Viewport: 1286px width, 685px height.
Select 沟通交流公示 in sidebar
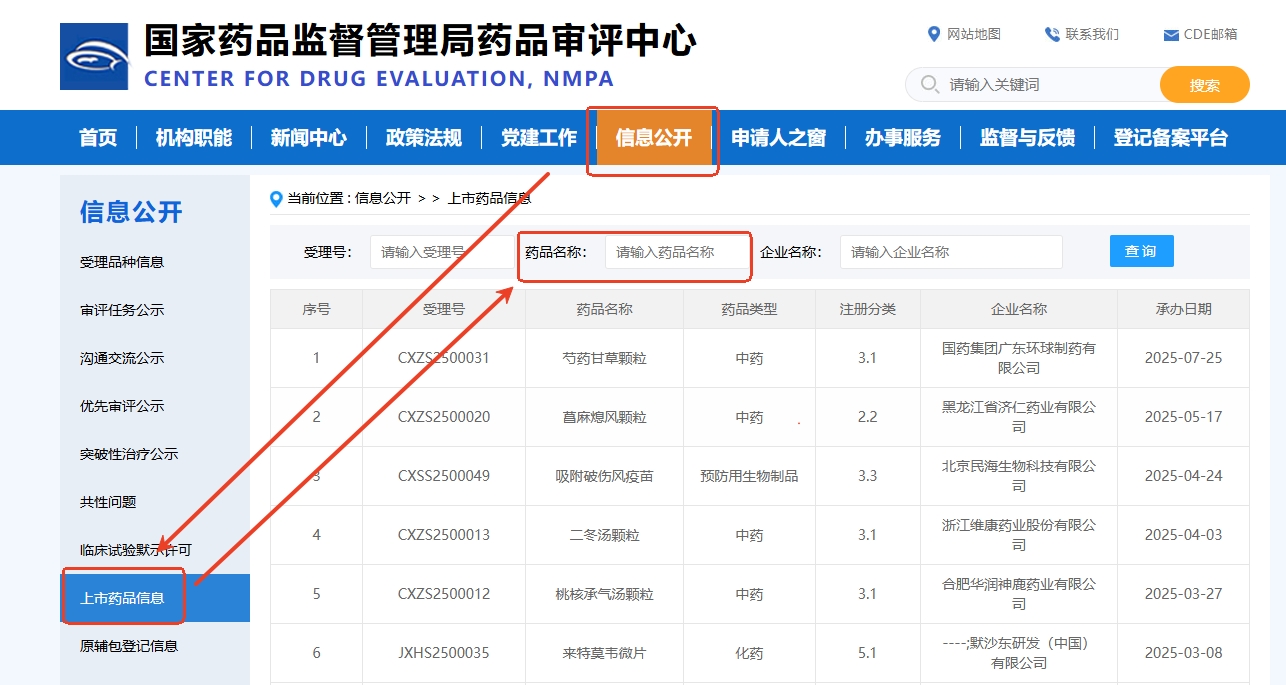122,358
